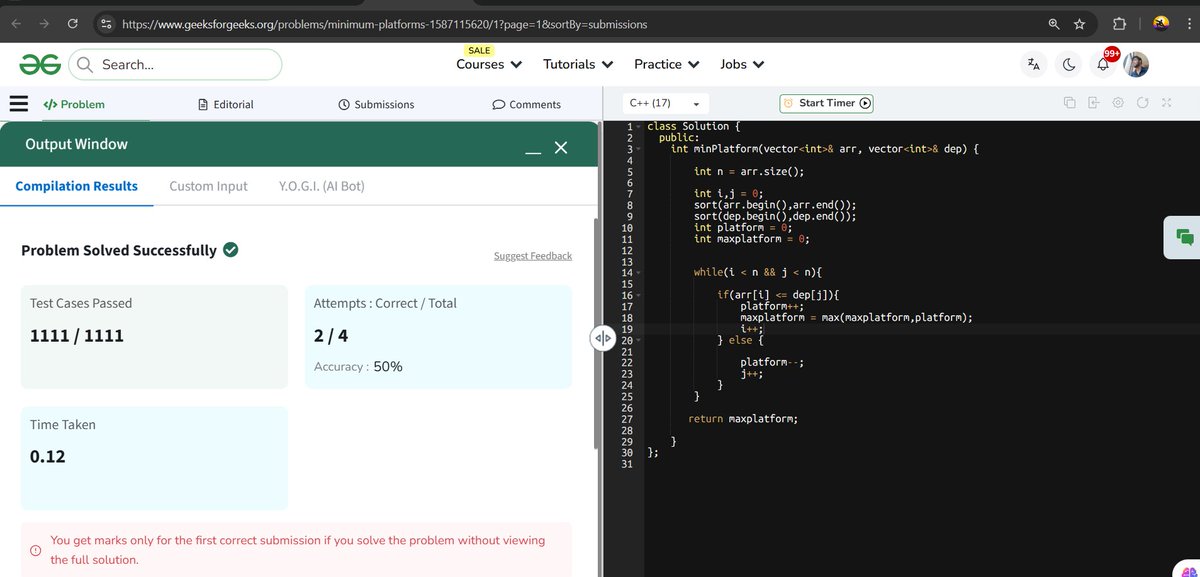Image resolution: width=1200 pixels, height=577 pixels.
Task: Fold if block at line 16
Action: coord(638,296)
